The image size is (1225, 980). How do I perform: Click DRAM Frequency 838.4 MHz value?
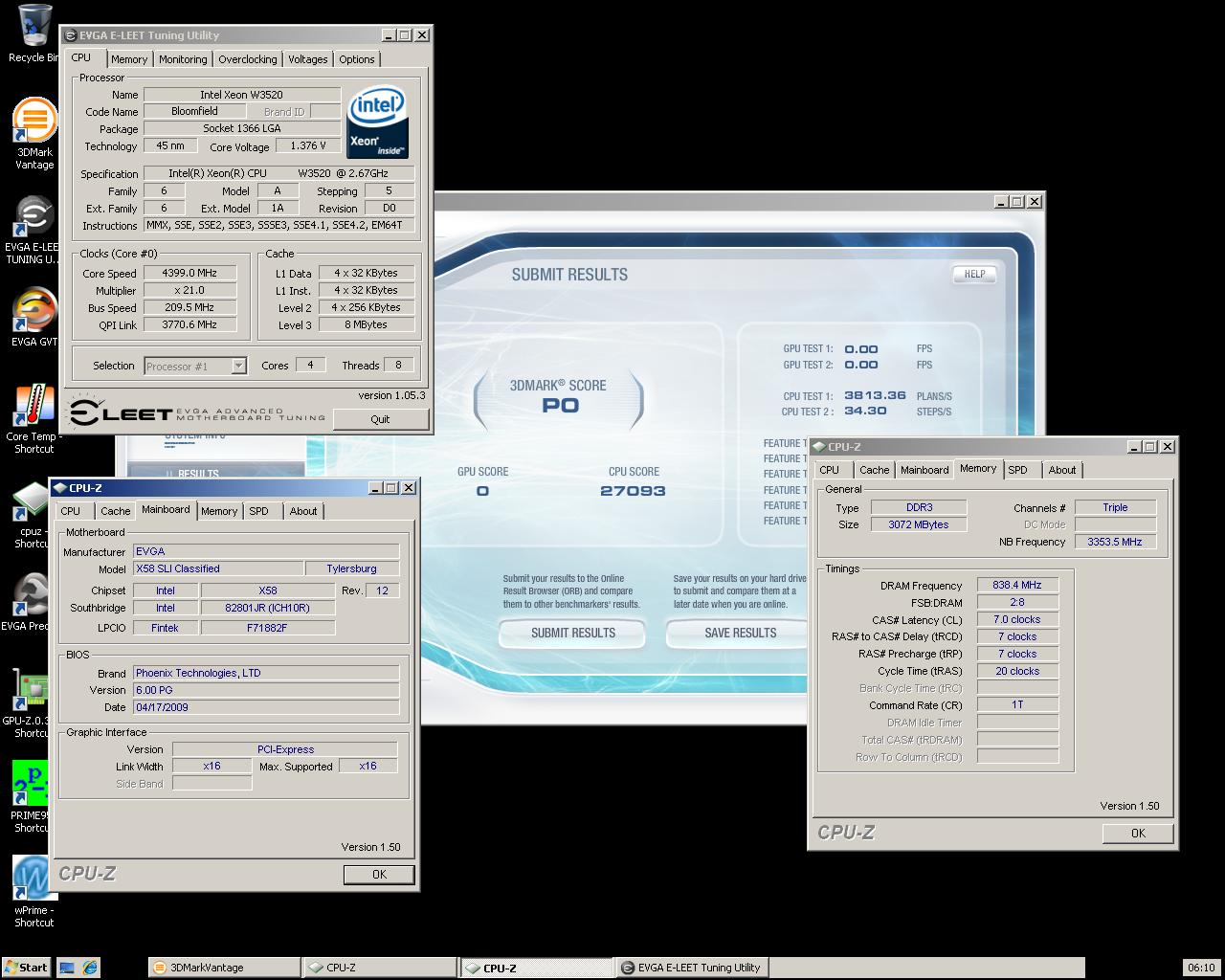(x=1017, y=585)
